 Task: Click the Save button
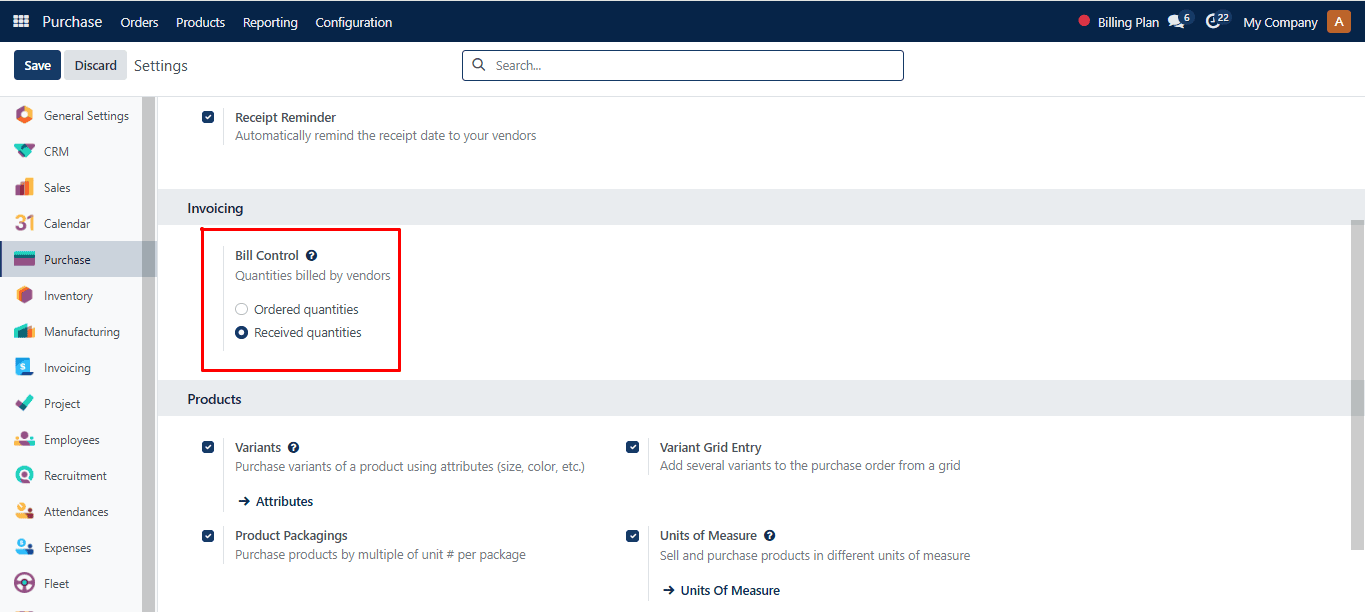pyautogui.click(x=37, y=65)
